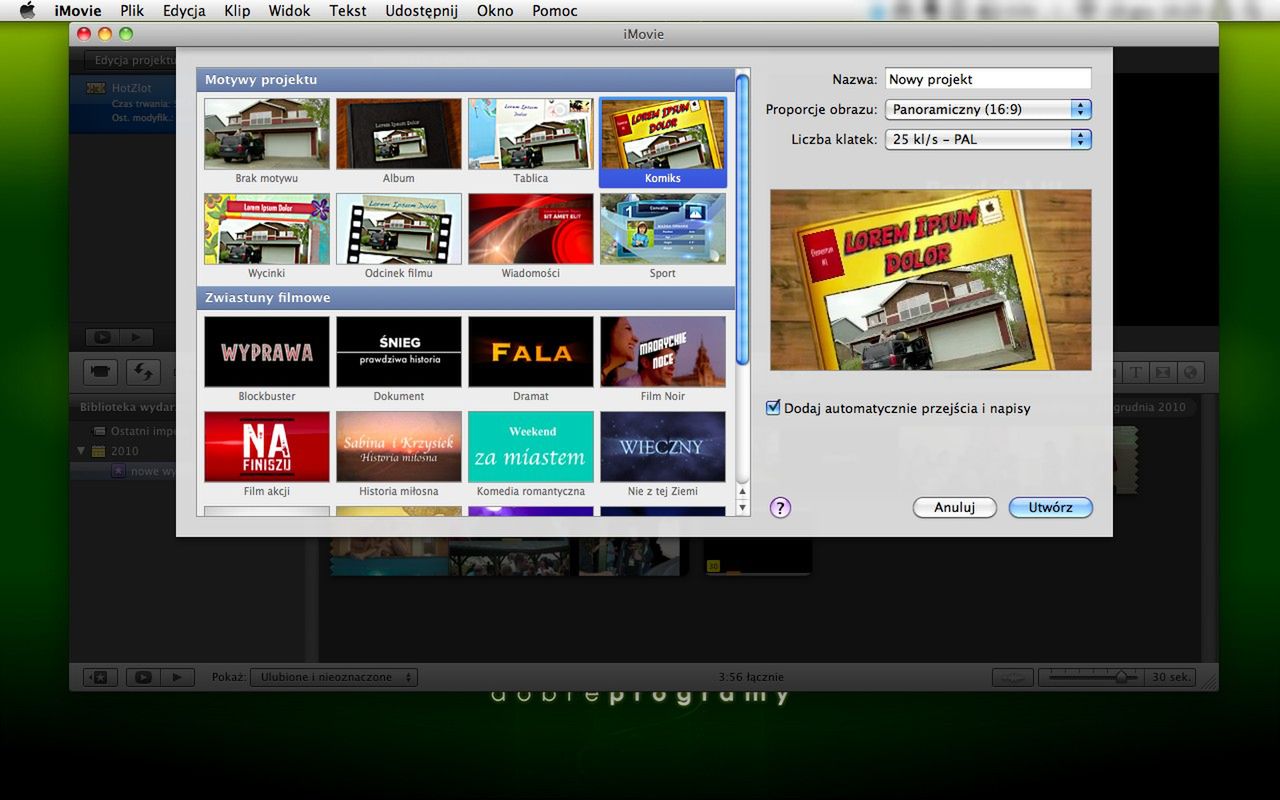The width and height of the screenshot is (1280, 800).
Task: Click the Anuluj button
Action: [x=955, y=507]
